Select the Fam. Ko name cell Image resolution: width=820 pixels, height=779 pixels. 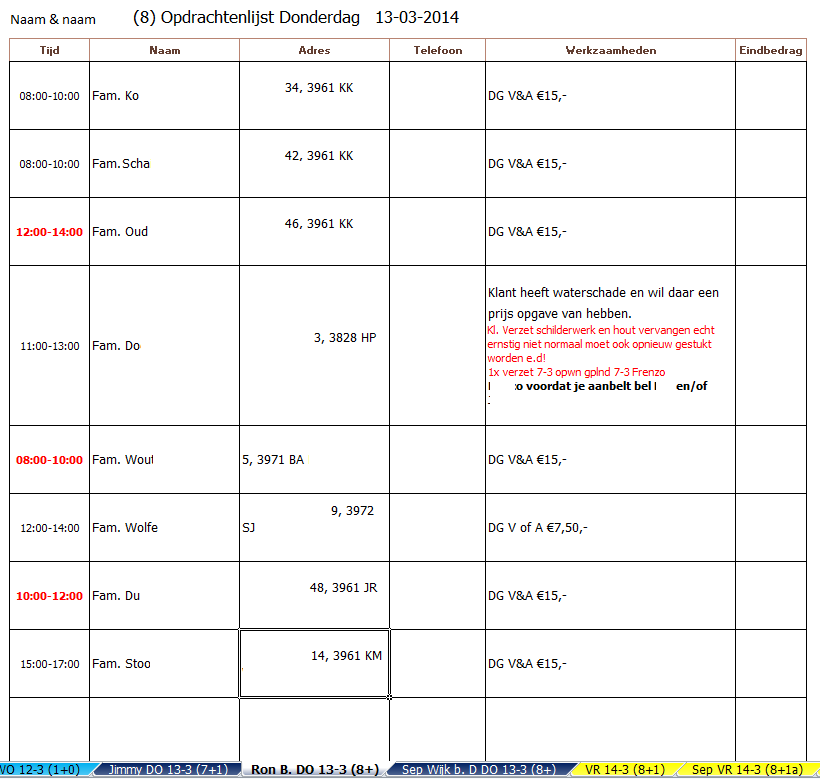pyautogui.click(x=164, y=96)
